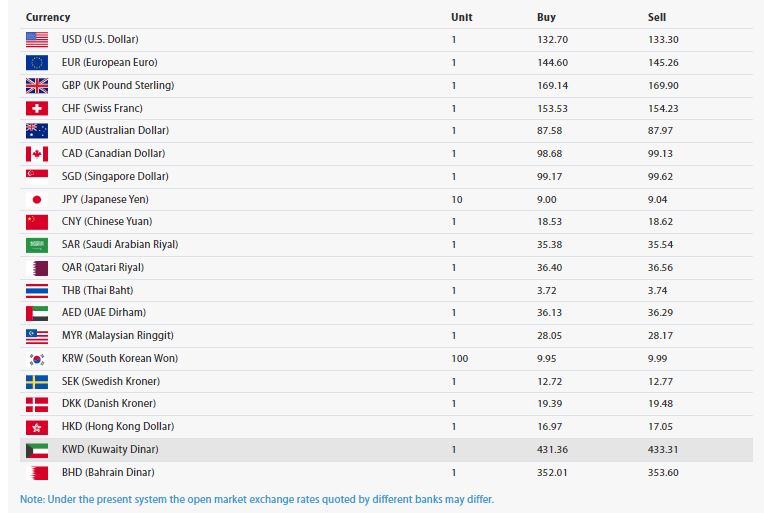
Task: Click the South Korean flag icon
Action: pyautogui.click(x=37, y=359)
